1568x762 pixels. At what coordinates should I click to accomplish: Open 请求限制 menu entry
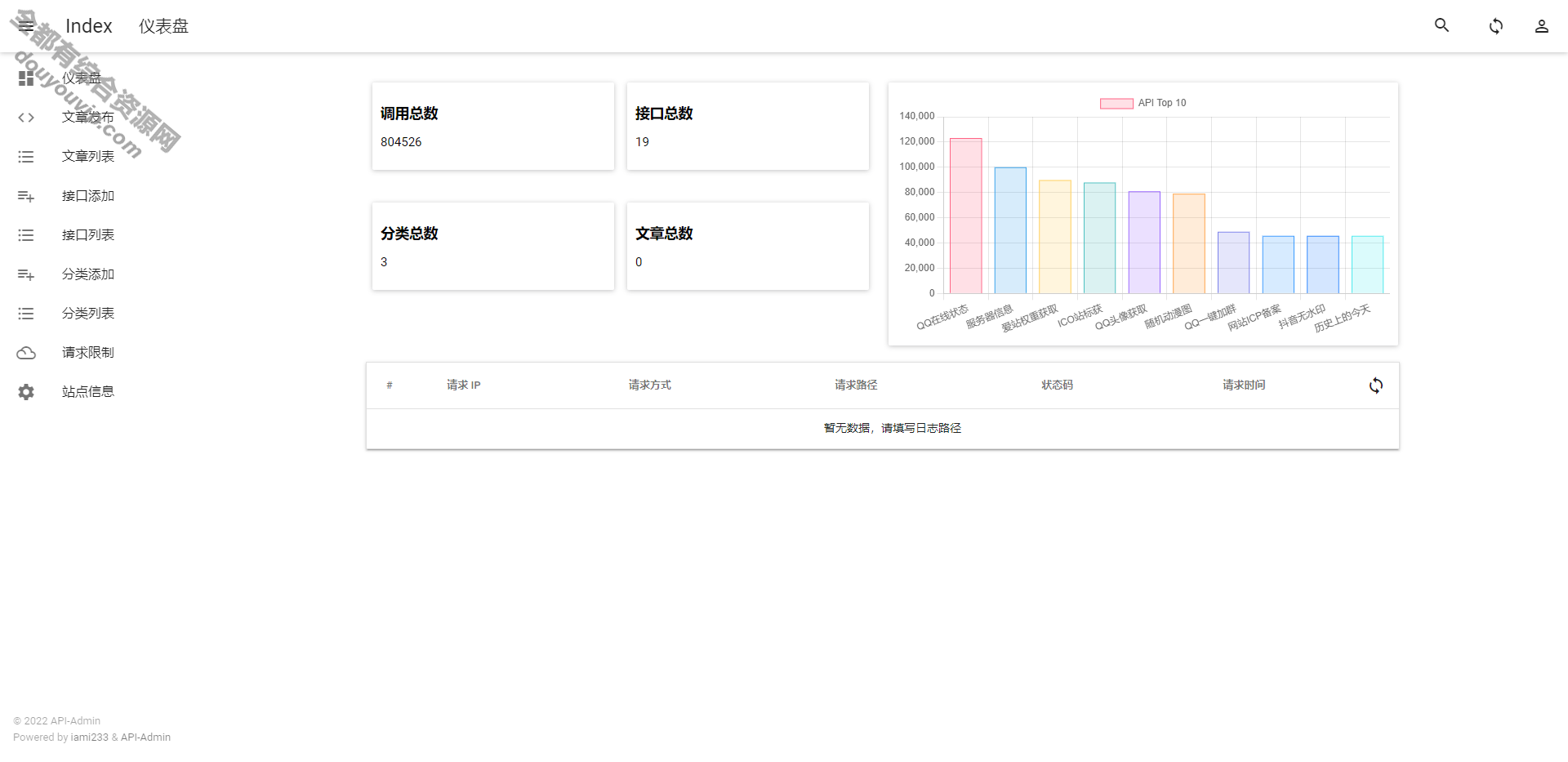[88, 353]
